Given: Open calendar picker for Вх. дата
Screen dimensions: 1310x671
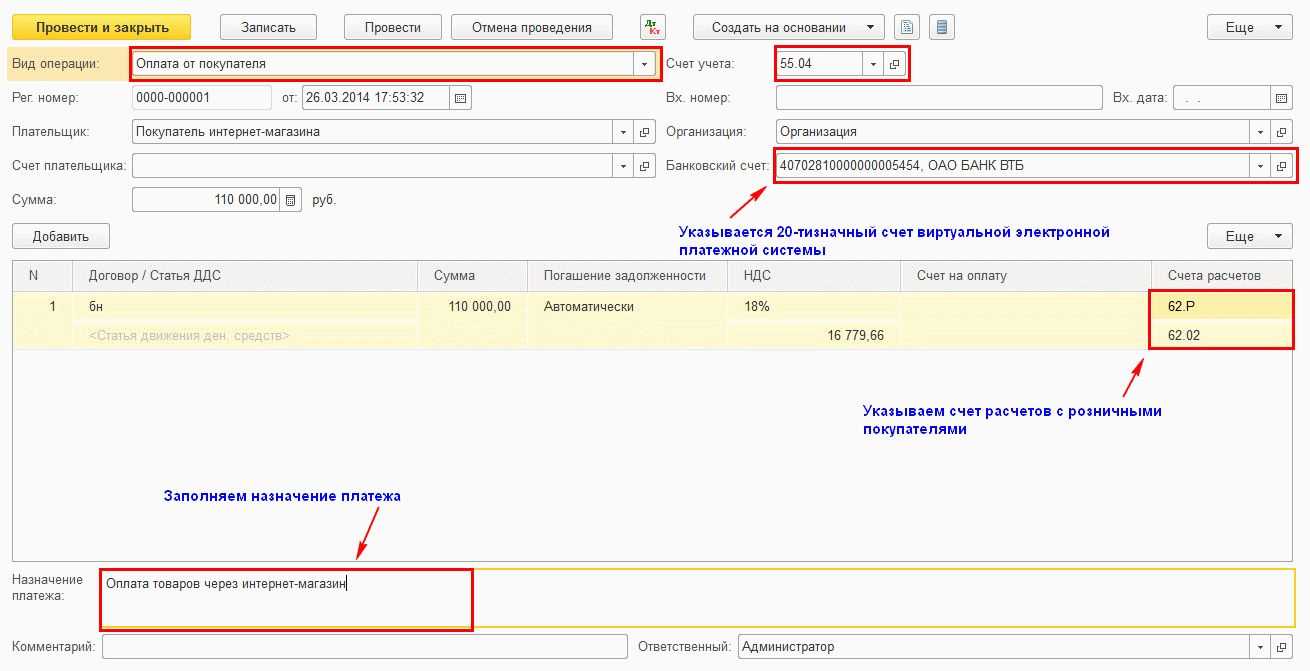Looking at the screenshot, I should (1281, 98).
